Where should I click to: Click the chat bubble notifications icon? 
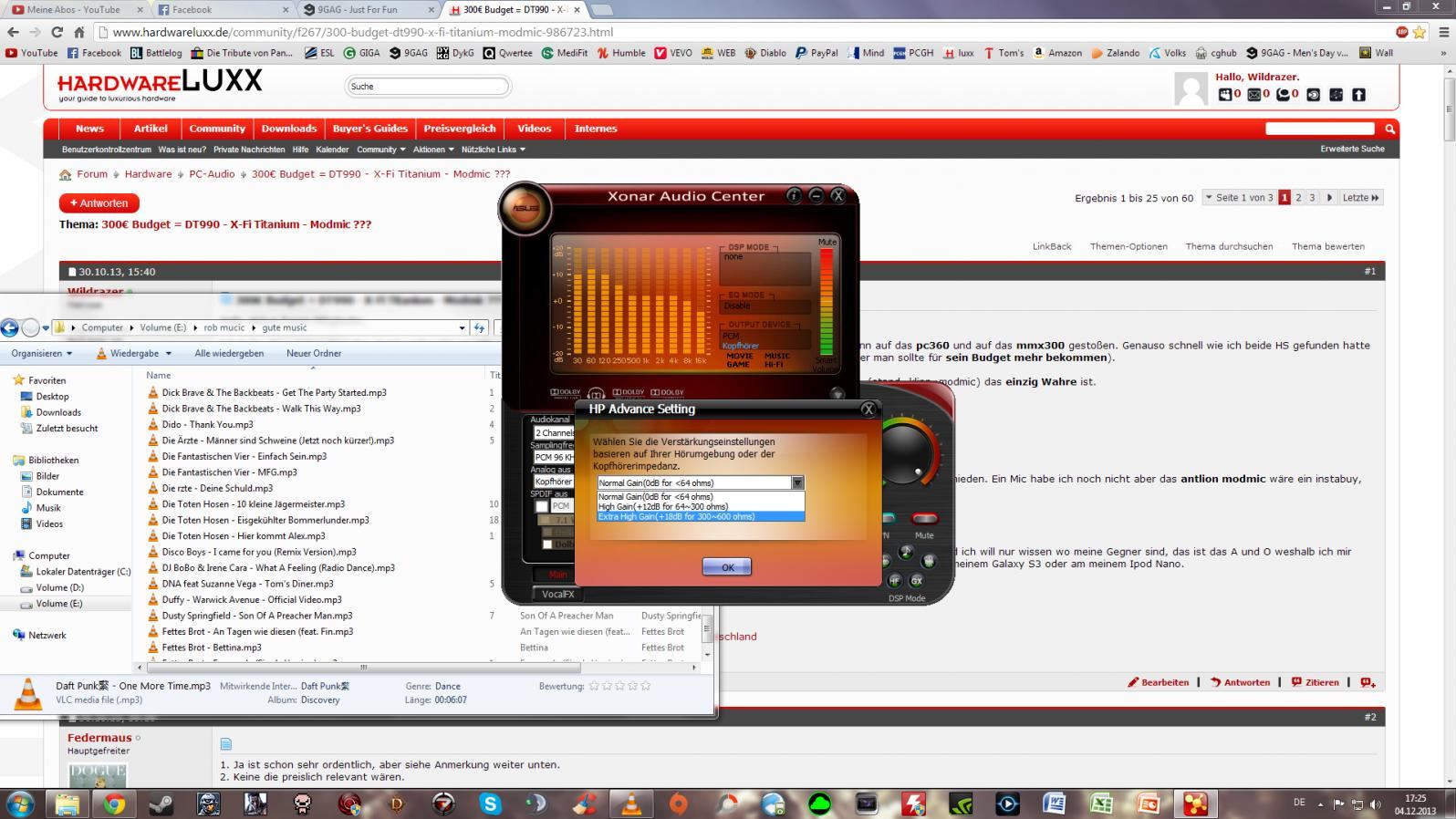pyautogui.click(x=1283, y=94)
